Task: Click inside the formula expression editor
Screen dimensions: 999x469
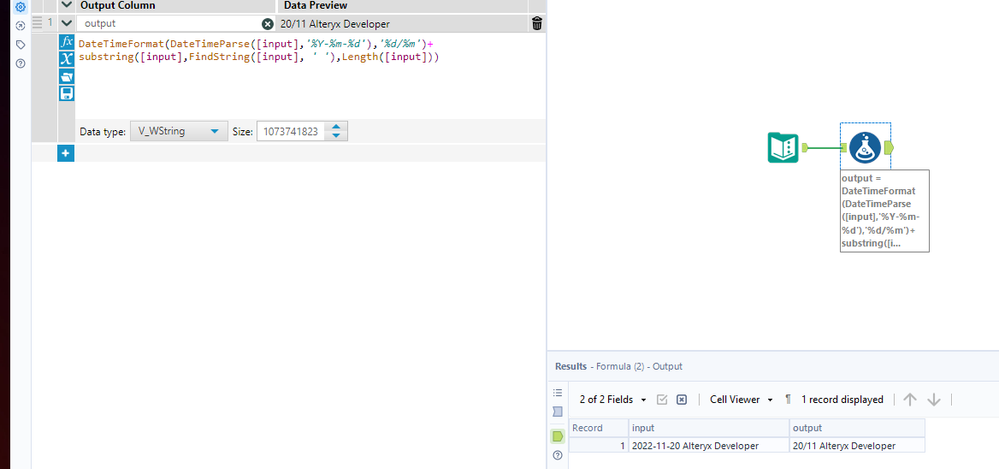Action: [310, 76]
